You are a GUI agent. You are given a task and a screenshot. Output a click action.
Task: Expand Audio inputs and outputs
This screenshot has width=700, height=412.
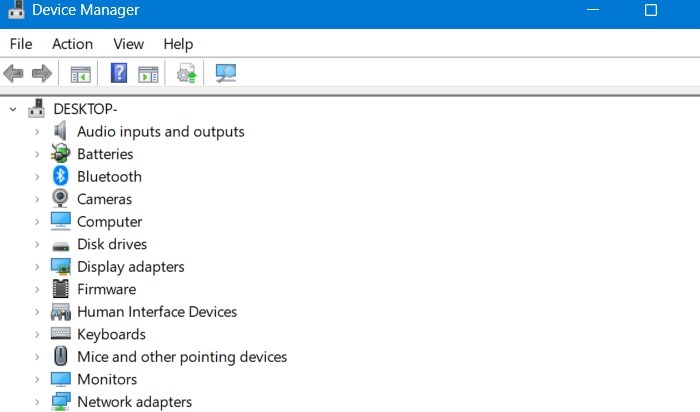pos(37,132)
